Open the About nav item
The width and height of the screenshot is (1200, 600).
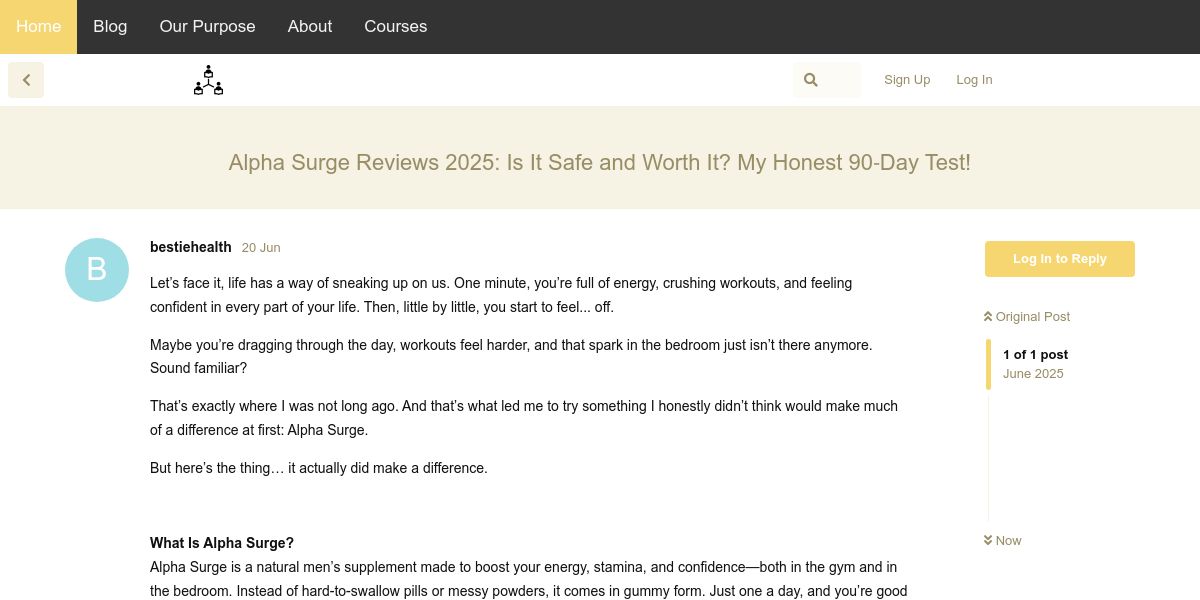(310, 27)
